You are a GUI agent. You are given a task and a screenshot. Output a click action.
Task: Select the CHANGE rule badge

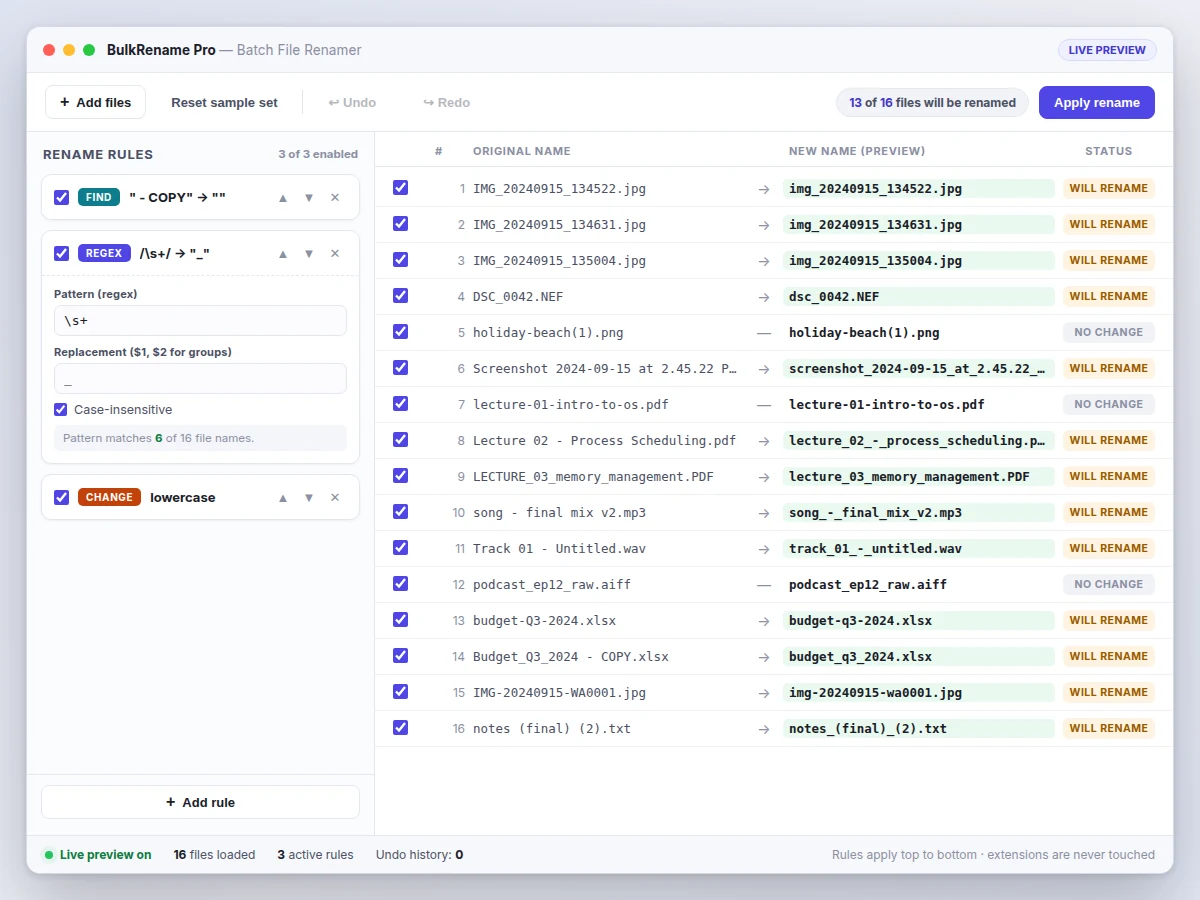tap(109, 497)
